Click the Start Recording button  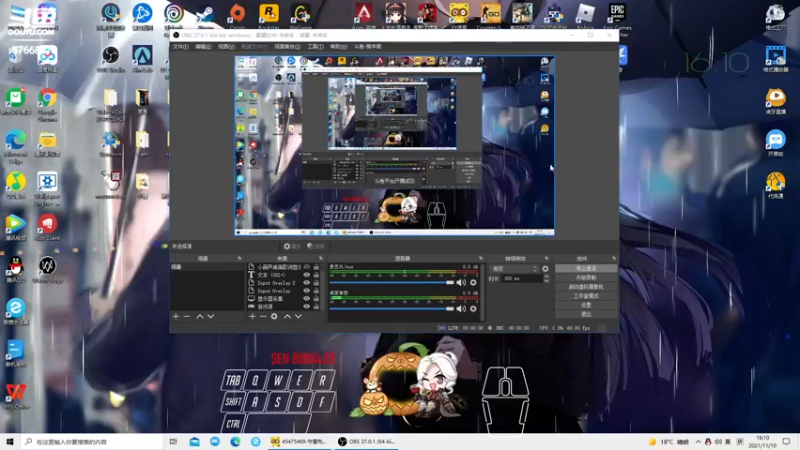(x=586, y=278)
